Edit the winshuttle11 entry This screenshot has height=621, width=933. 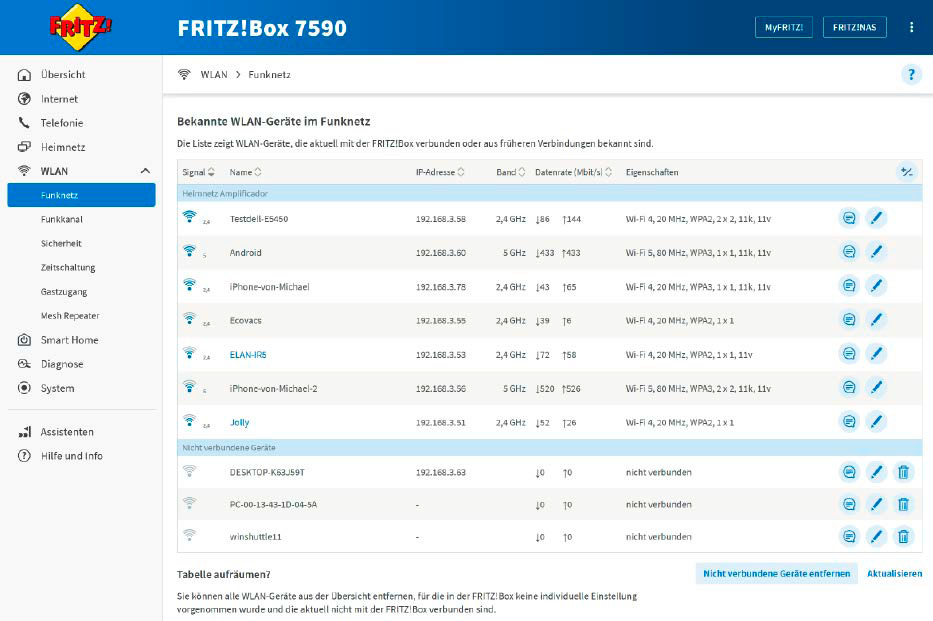coord(876,537)
